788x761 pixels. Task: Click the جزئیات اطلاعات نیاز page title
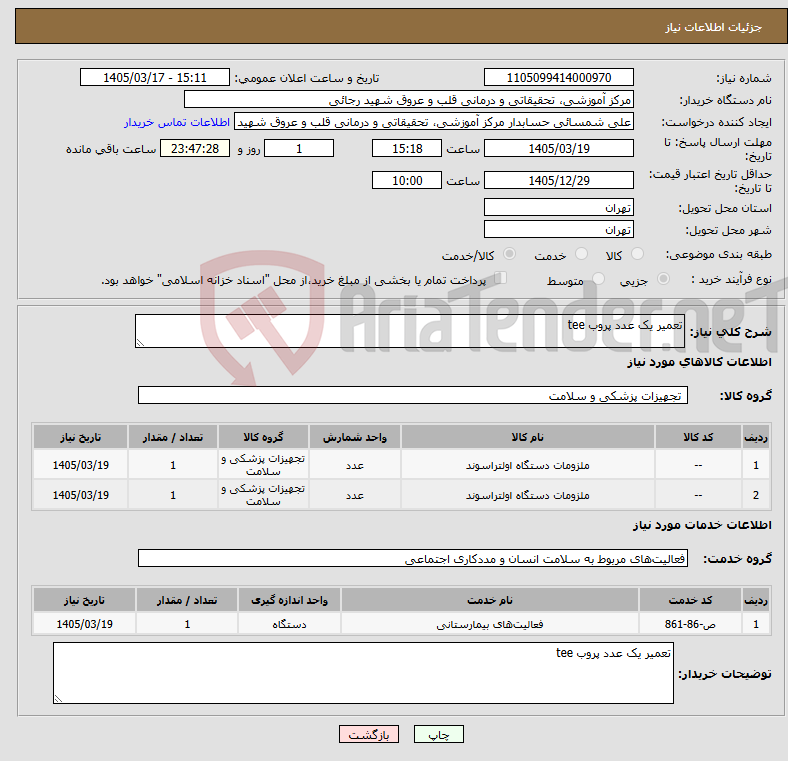pyautogui.click(x=713, y=27)
